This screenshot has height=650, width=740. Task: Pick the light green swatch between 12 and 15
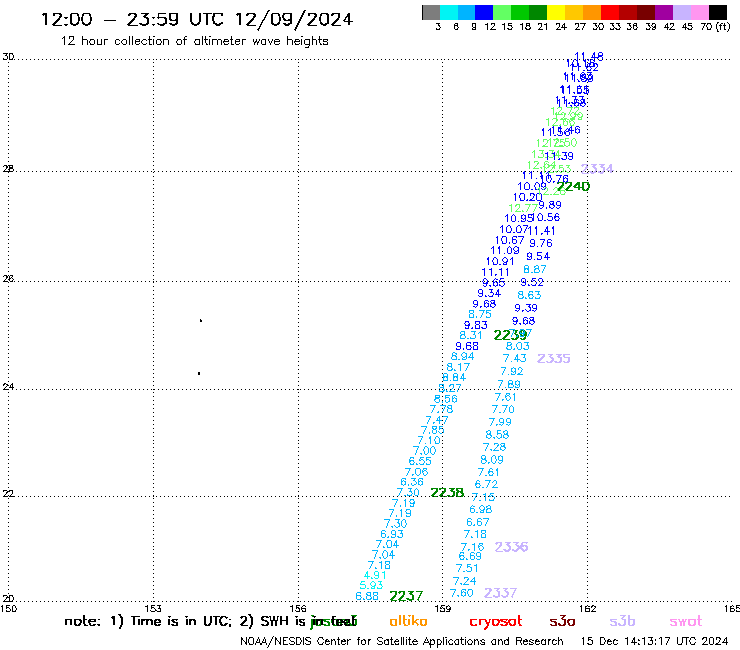pos(502,12)
